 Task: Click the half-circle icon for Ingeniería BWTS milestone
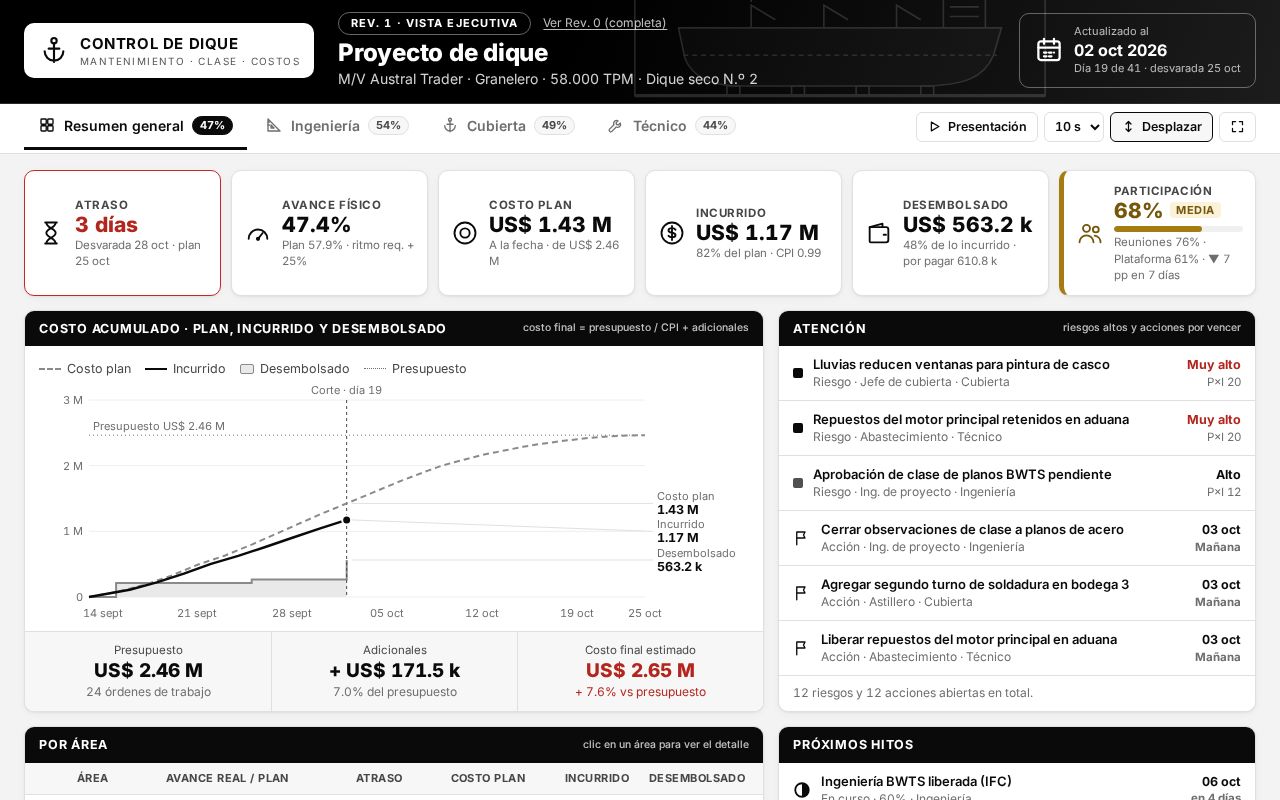pos(801,790)
